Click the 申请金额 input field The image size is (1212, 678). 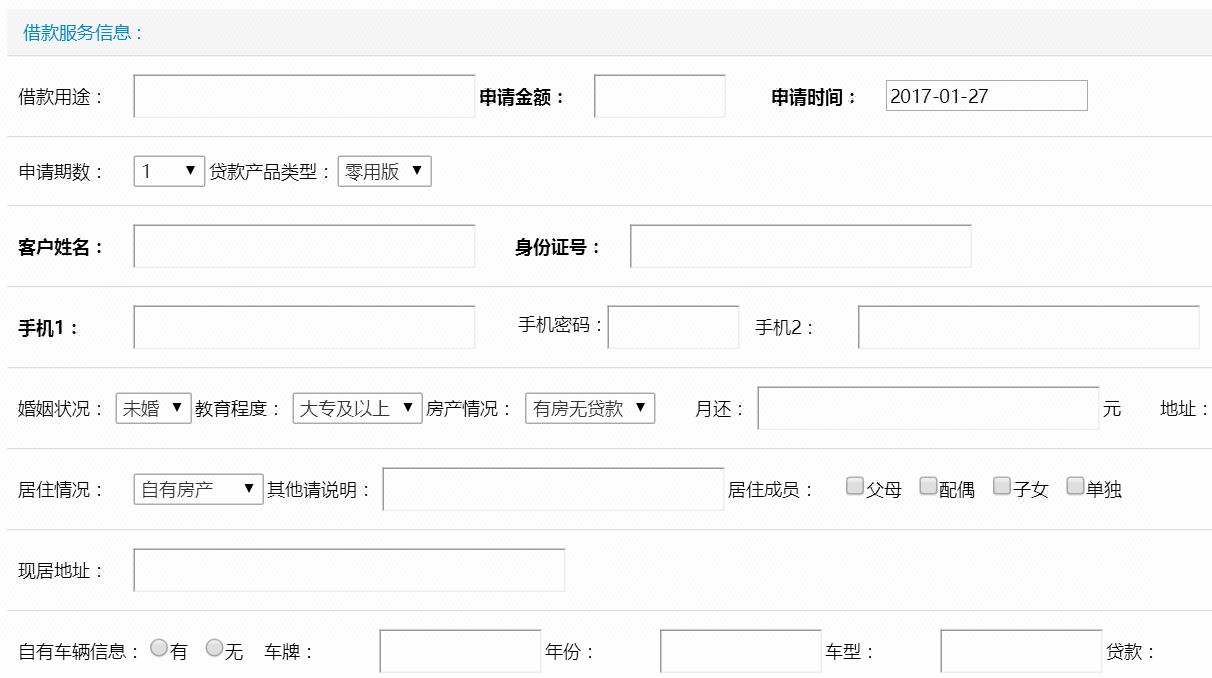pyautogui.click(x=659, y=96)
